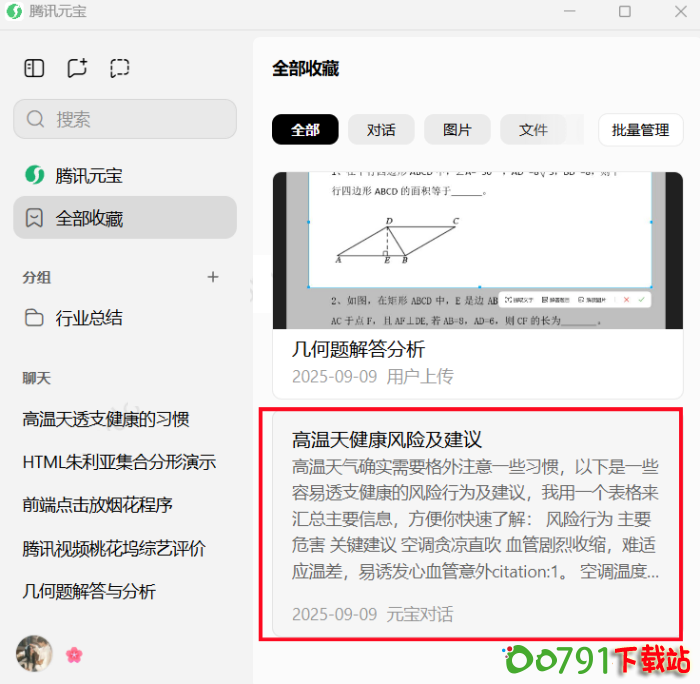Click the green 腾讯元宝 sidebar logo icon
The height and width of the screenshot is (684, 700).
(34, 175)
